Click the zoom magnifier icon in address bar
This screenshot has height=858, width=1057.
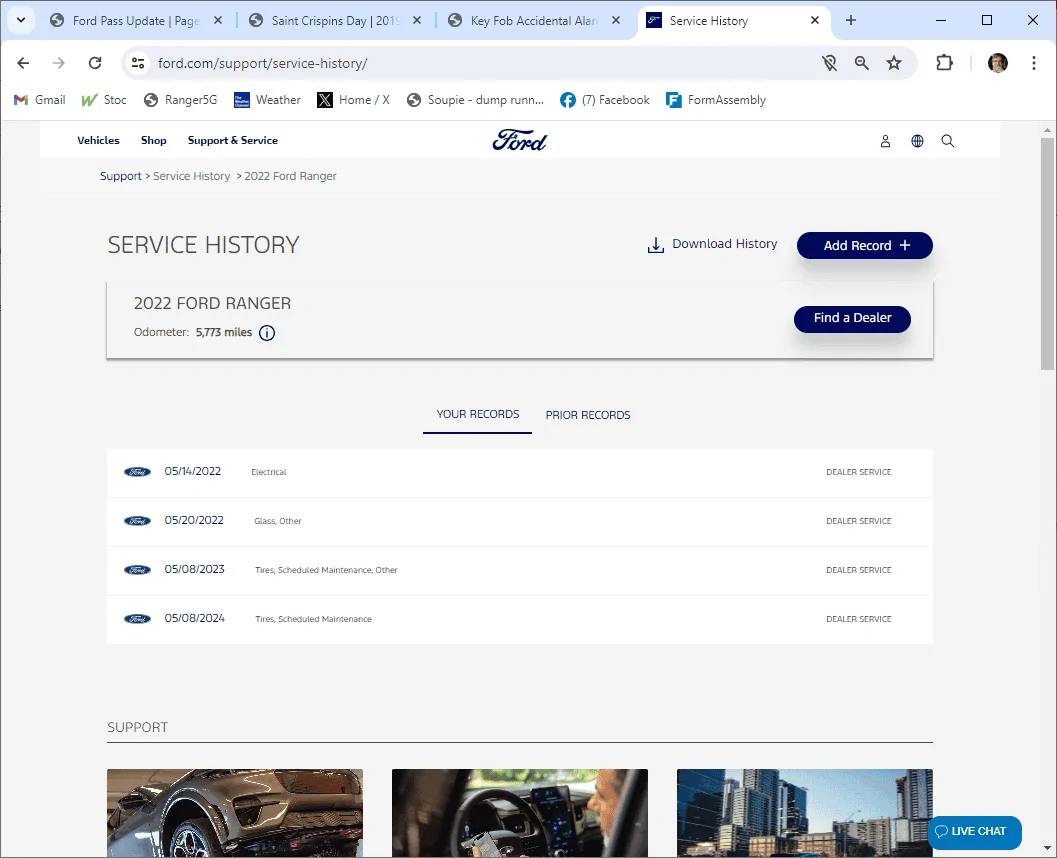click(862, 63)
